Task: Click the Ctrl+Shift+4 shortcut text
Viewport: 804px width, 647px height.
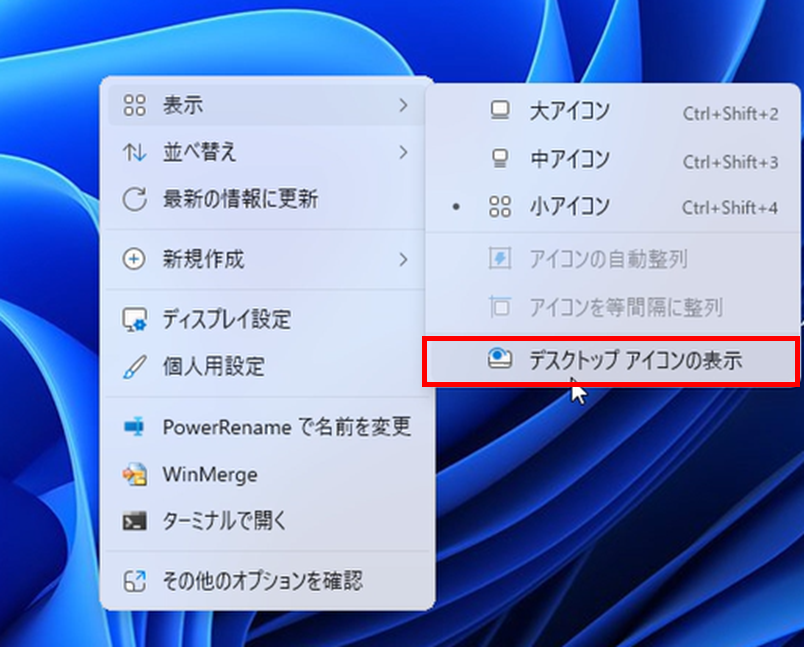Action: coord(730,208)
